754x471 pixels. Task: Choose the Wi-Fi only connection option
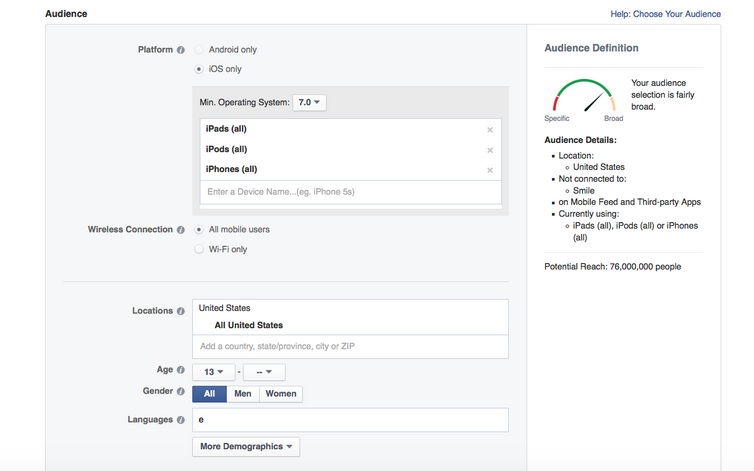click(x=199, y=249)
